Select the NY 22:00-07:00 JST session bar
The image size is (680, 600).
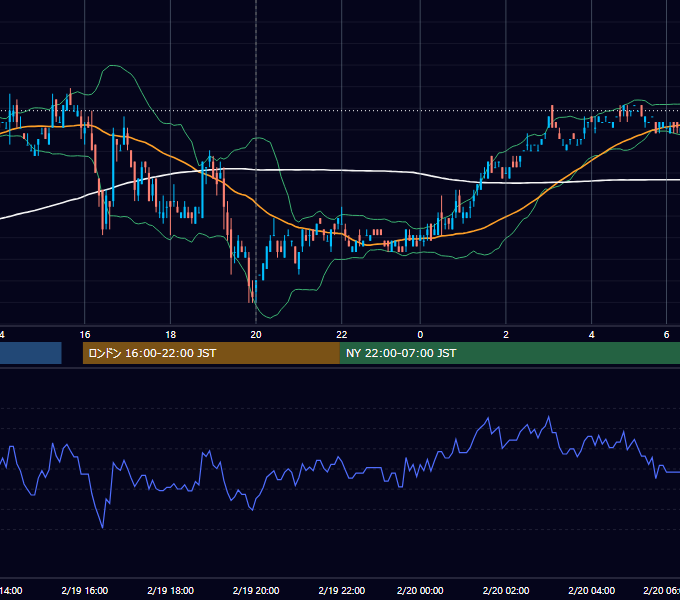[x=510, y=353]
